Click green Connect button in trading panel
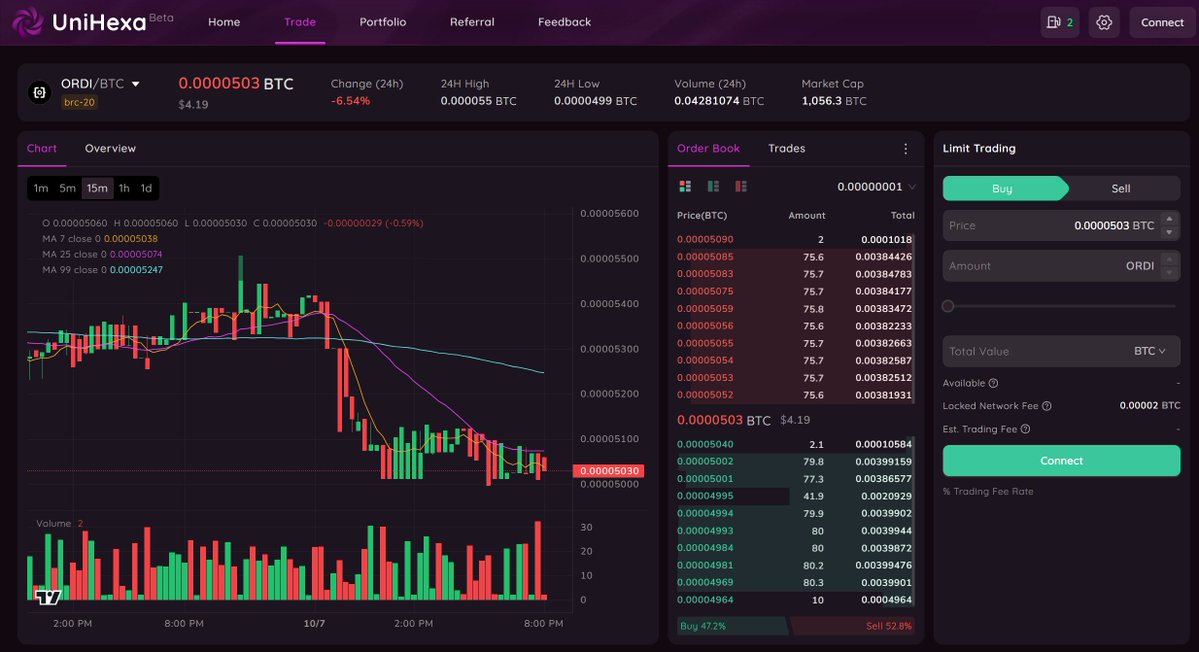1199x652 pixels. coord(1061,461)
